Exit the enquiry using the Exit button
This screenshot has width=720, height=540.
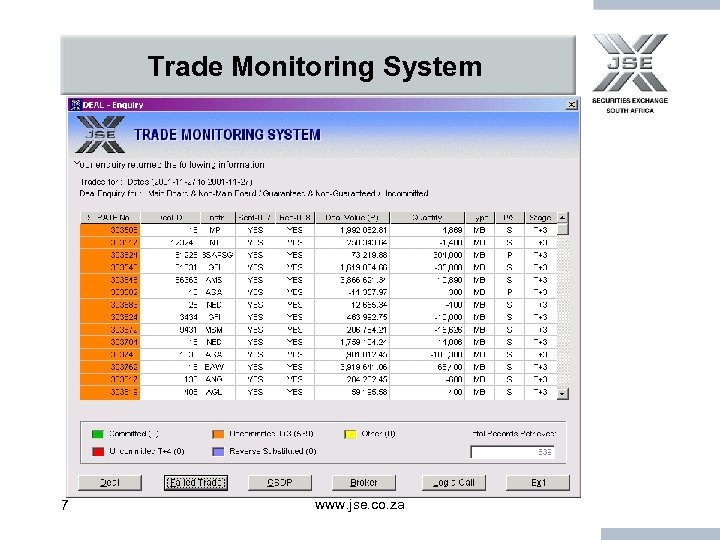(x=538, y=483)
